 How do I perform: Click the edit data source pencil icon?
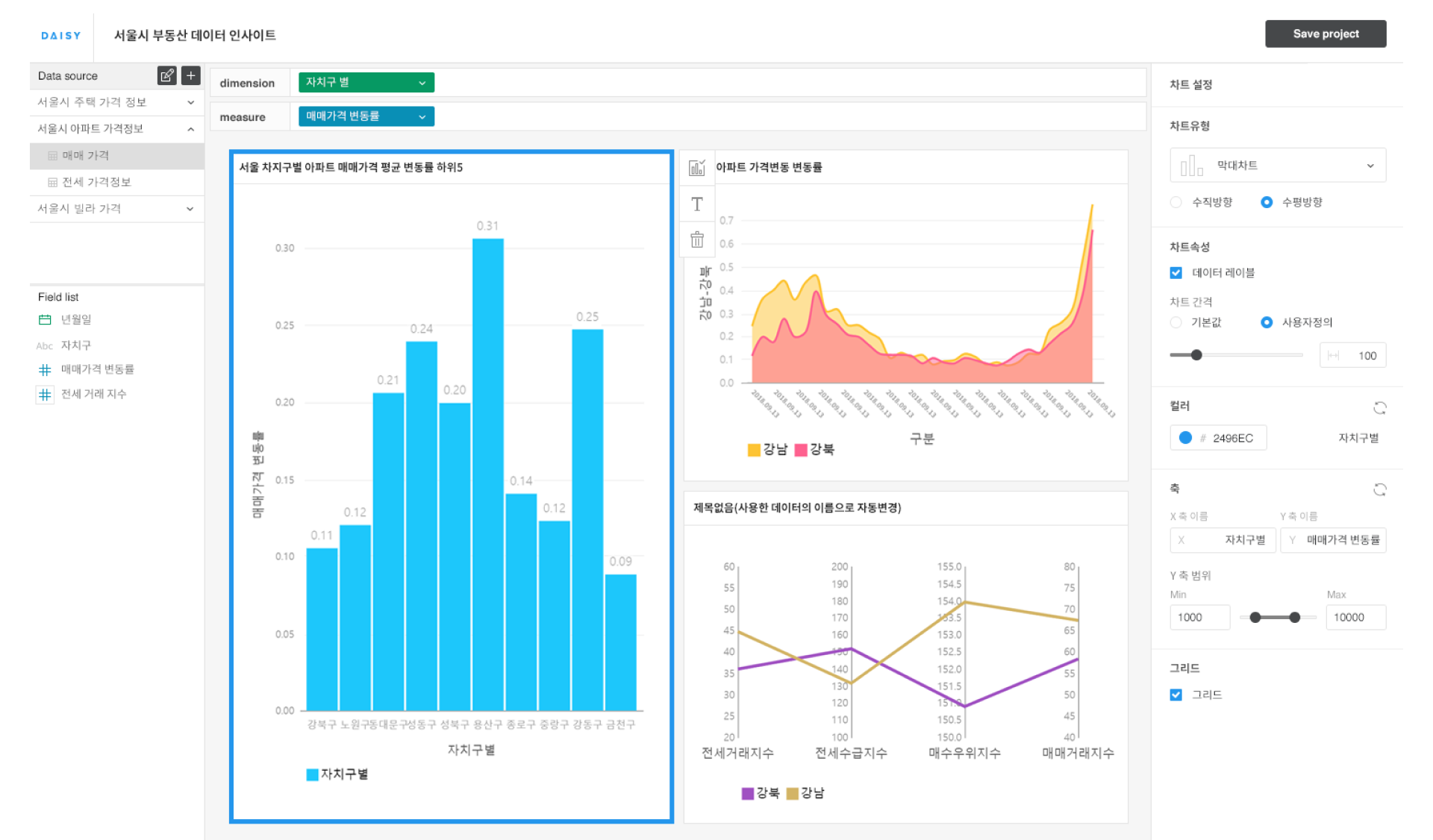point(166,75)
